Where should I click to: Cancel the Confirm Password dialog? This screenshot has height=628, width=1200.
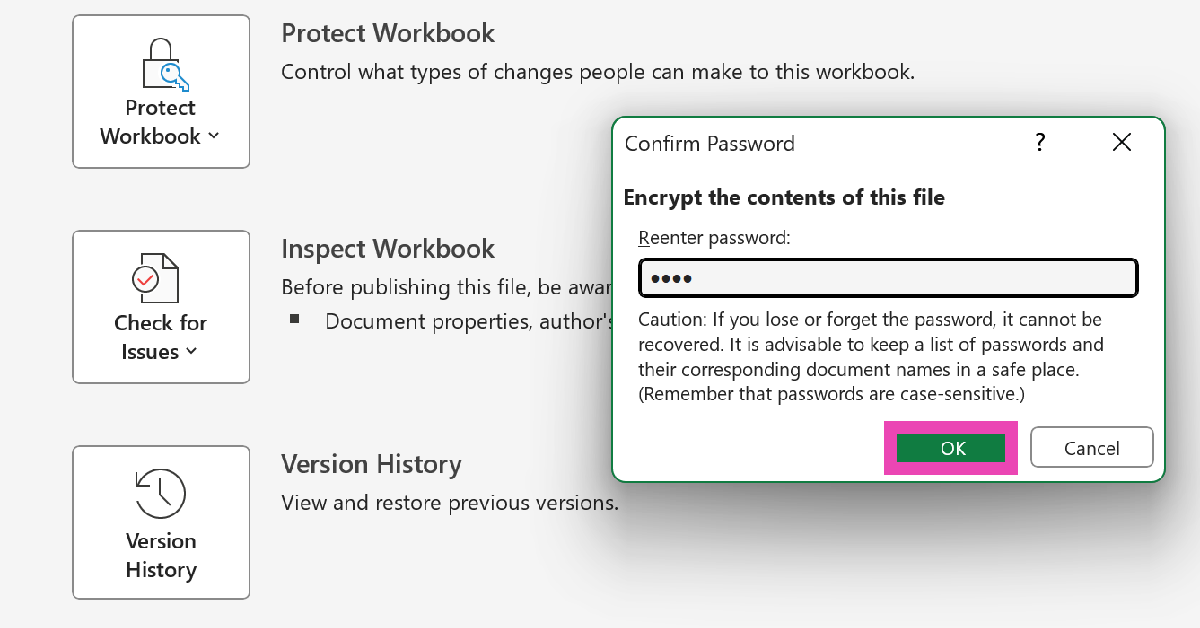pyautogui.click(x=1091, y=448)
